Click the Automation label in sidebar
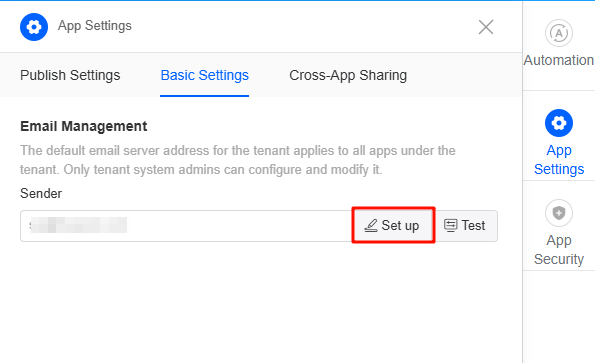Image resolution: width=595 pixels, height=363 pixels. coord(559,60)
